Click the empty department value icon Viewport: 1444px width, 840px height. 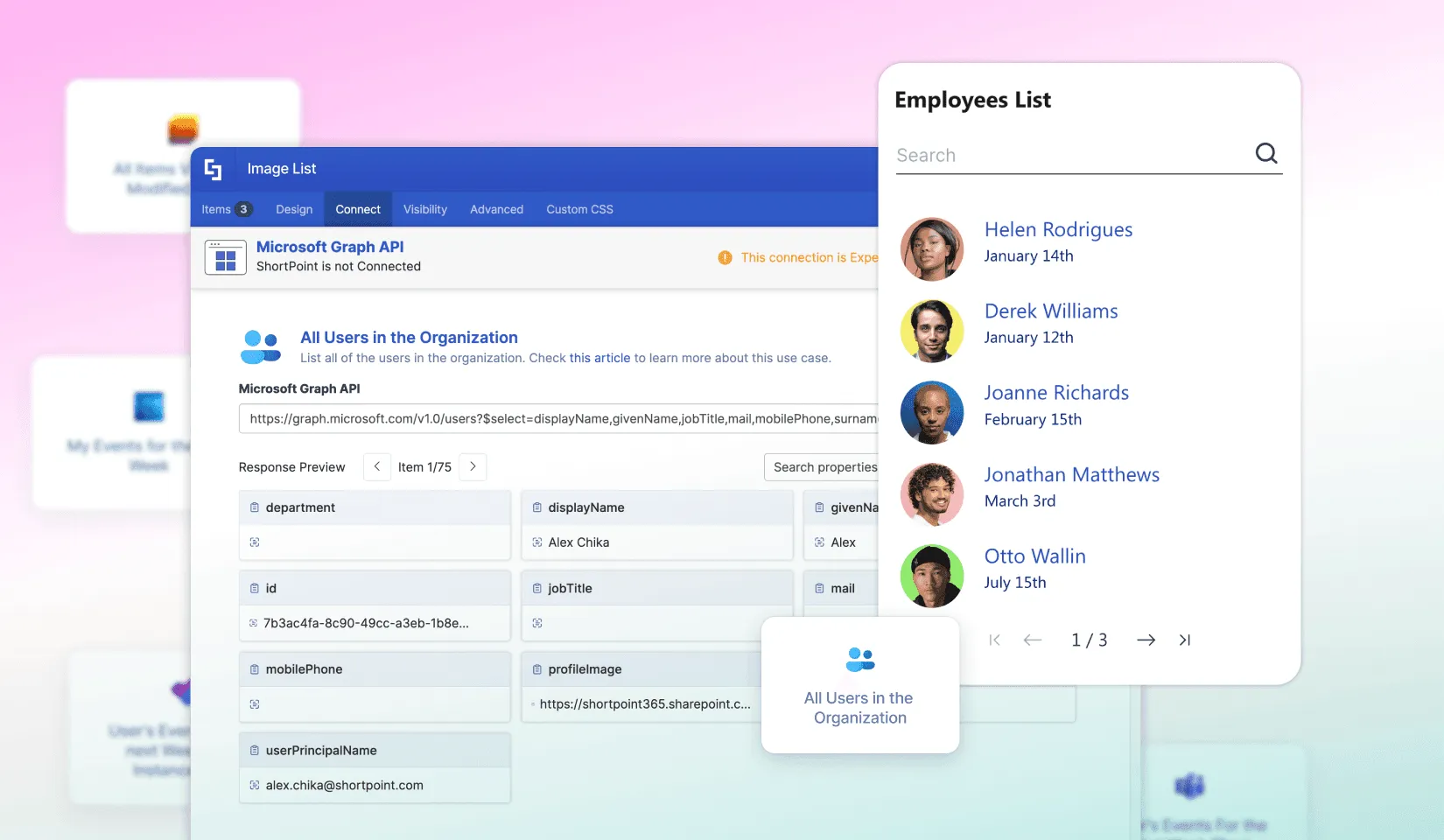(255, 542)
